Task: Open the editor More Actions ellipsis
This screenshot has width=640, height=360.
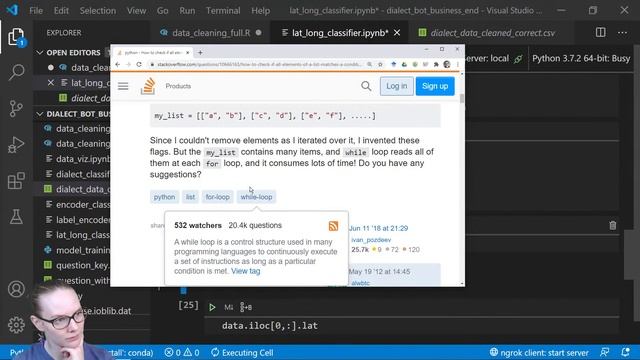Action: 622,33
